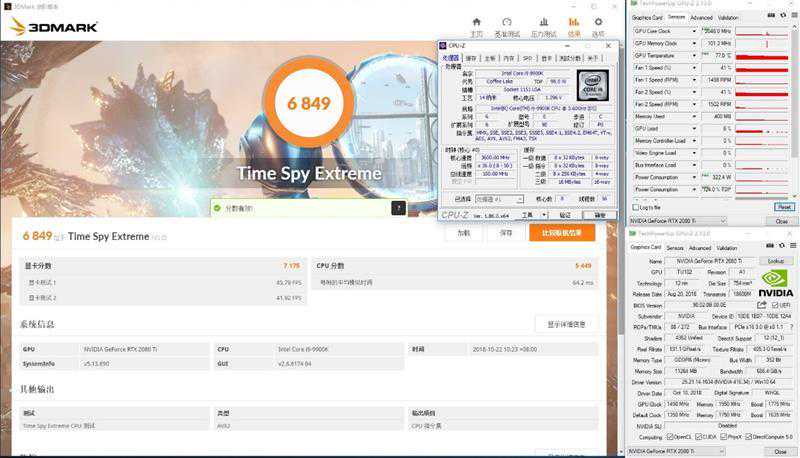Open SPD tab in CPU-Z
Viewport: 800px width, 458px height.
[x=527, y=58]
